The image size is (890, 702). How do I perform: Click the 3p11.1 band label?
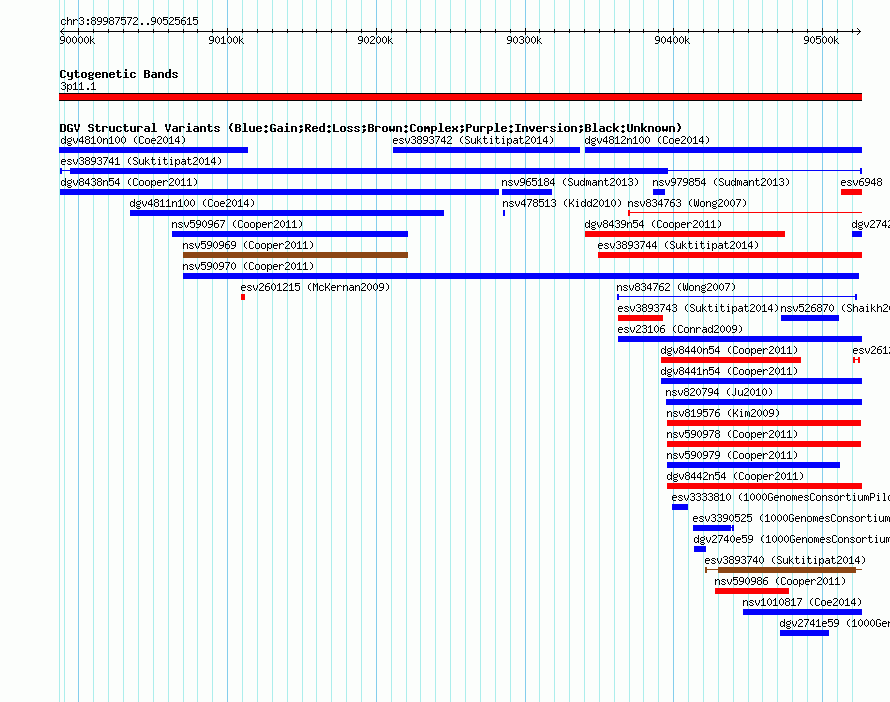coord(78,86)
